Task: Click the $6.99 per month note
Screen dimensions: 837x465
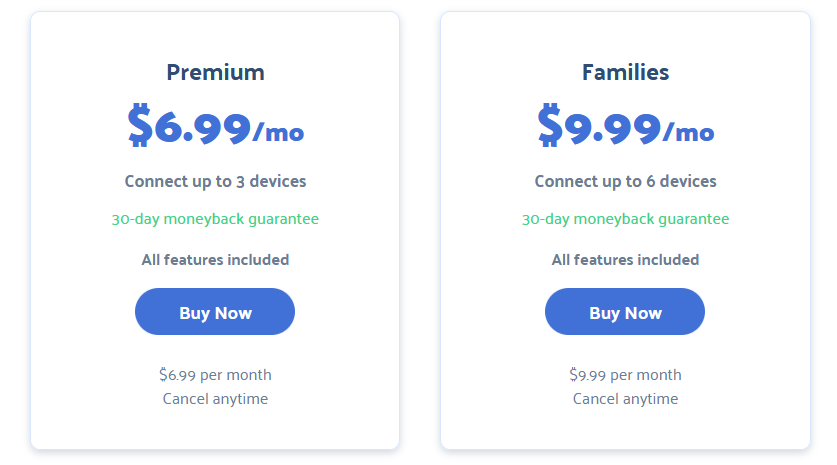Action: tap(215, 375)
